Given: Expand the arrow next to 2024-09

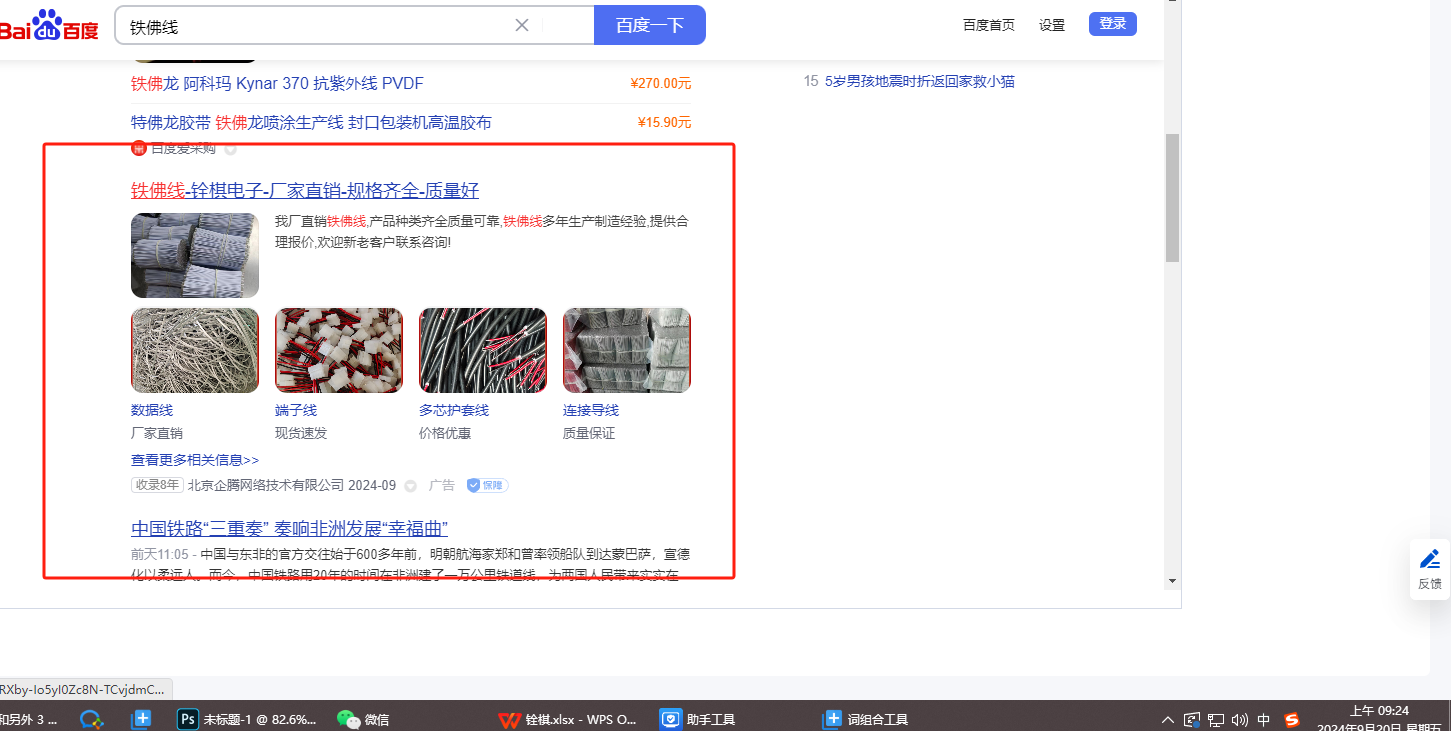Looking at the screenshot, I should click(410, 486).
